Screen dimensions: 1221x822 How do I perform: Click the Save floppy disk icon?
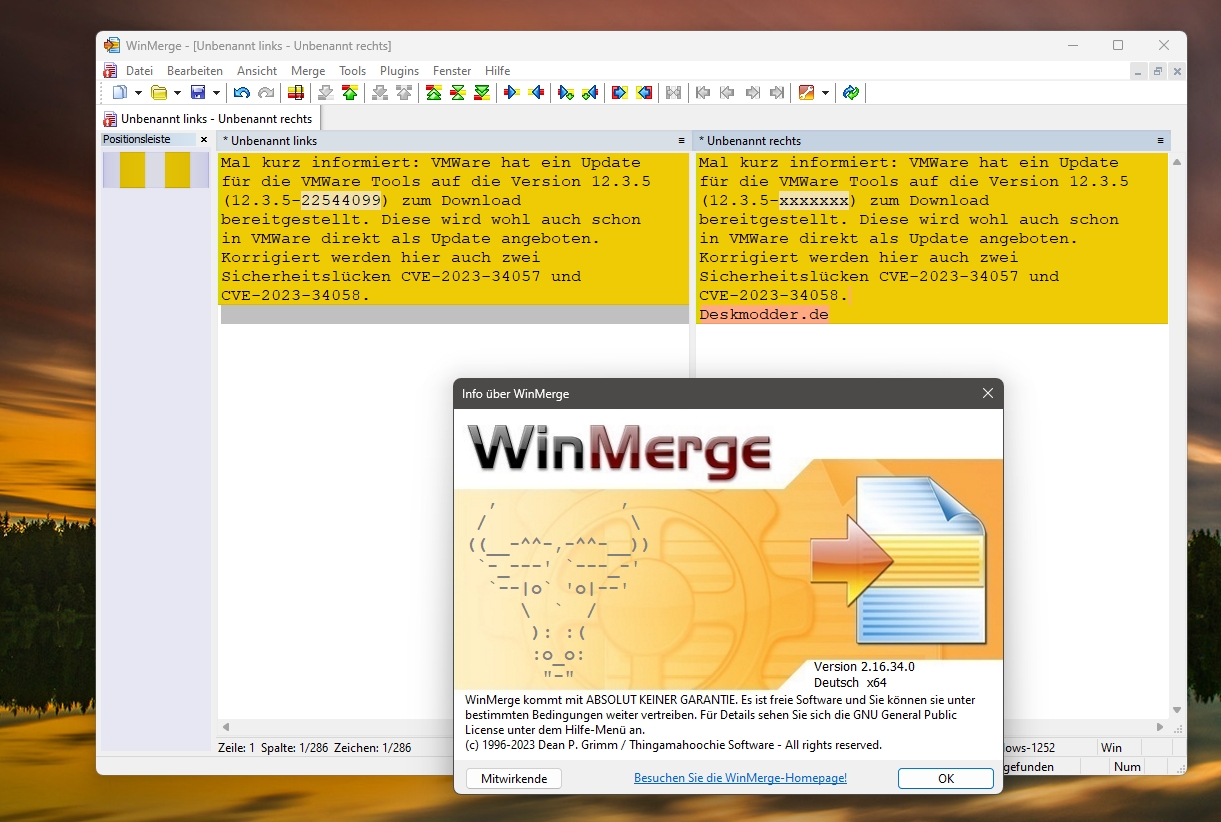click(x=198, y=93)
